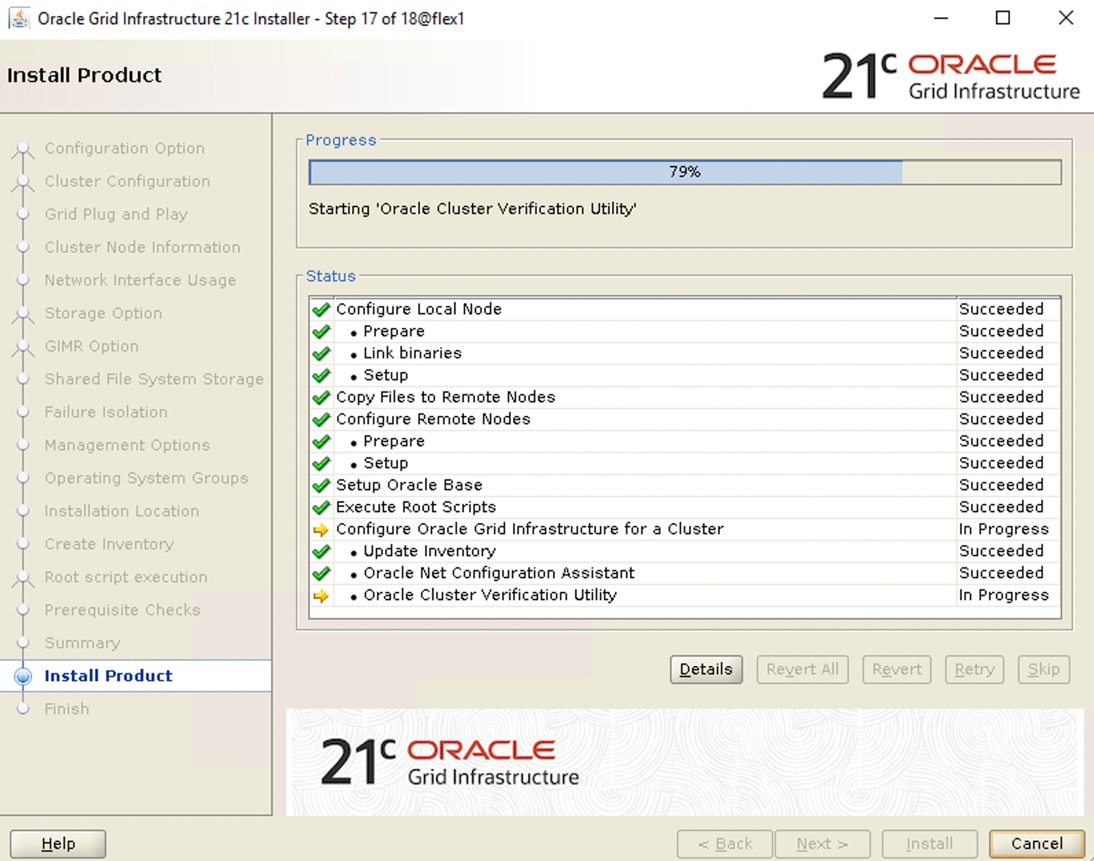This screenshot has width=1094, height=861.
Task: Click 'Link binaries' status row
Action: pos(685,353)
